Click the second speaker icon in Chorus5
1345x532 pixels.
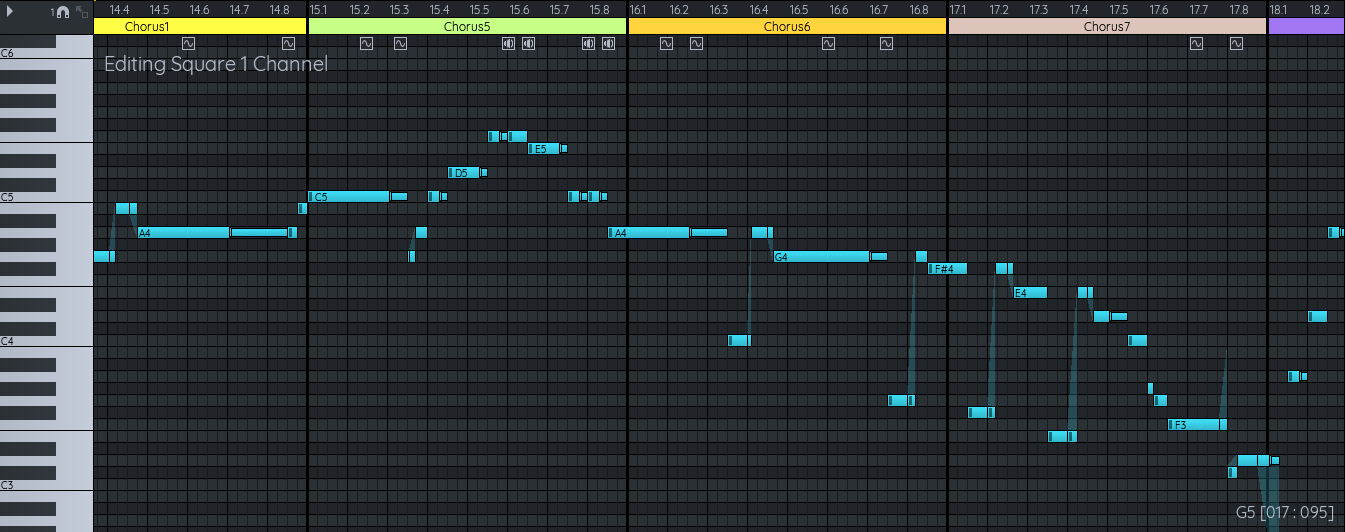(x=528, y=43)
